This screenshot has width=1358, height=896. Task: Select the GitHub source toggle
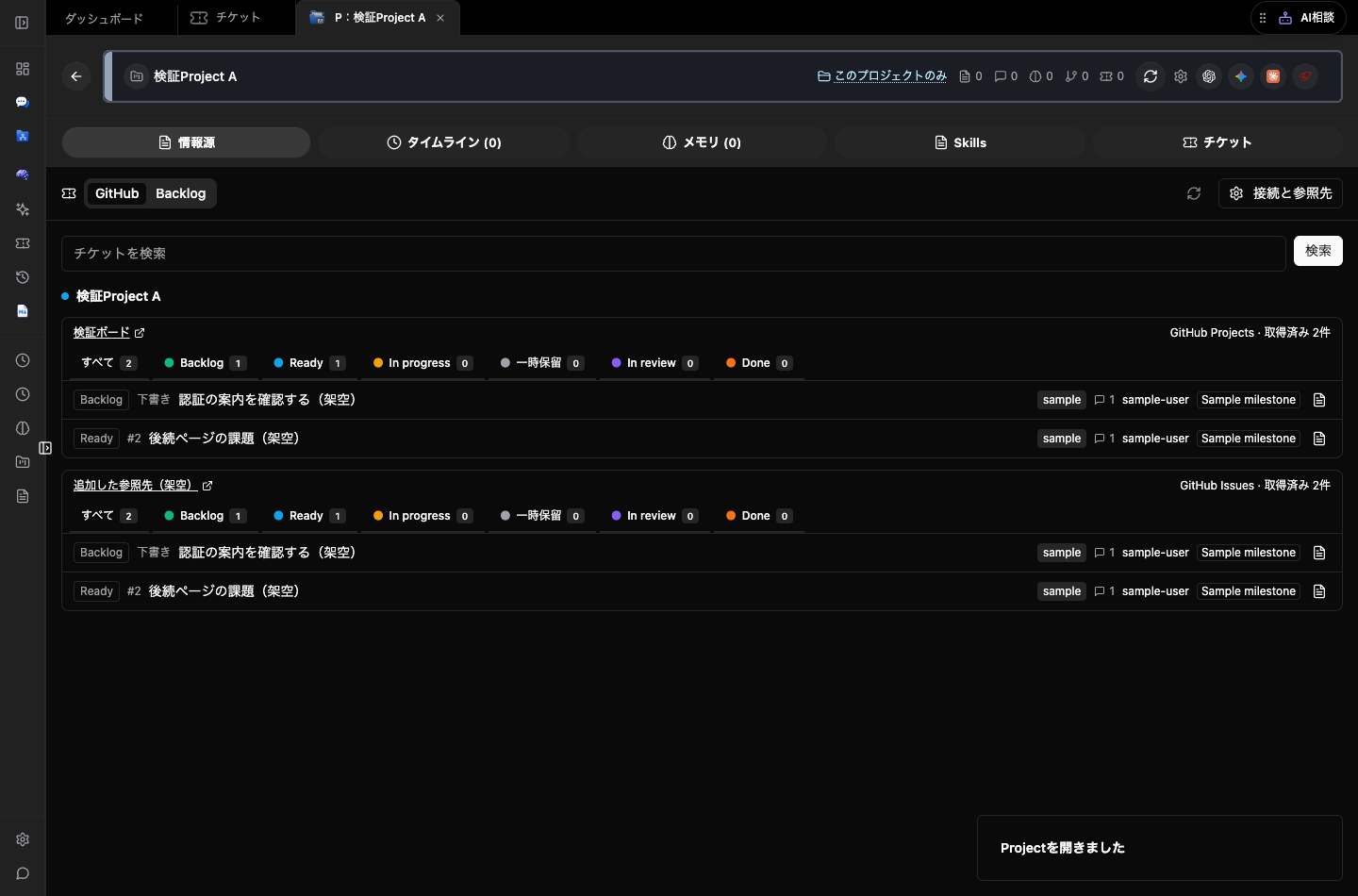[x=117, y=193]
